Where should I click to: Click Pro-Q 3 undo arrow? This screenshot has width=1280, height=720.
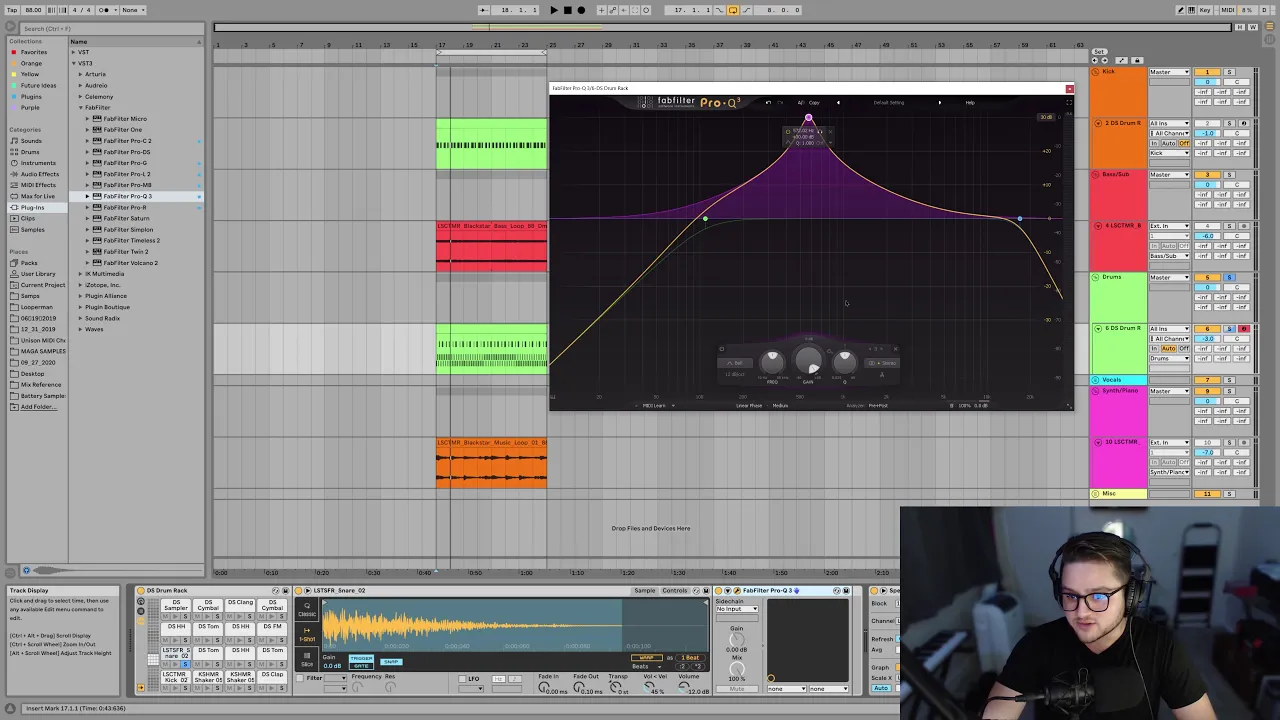(768, 102)
